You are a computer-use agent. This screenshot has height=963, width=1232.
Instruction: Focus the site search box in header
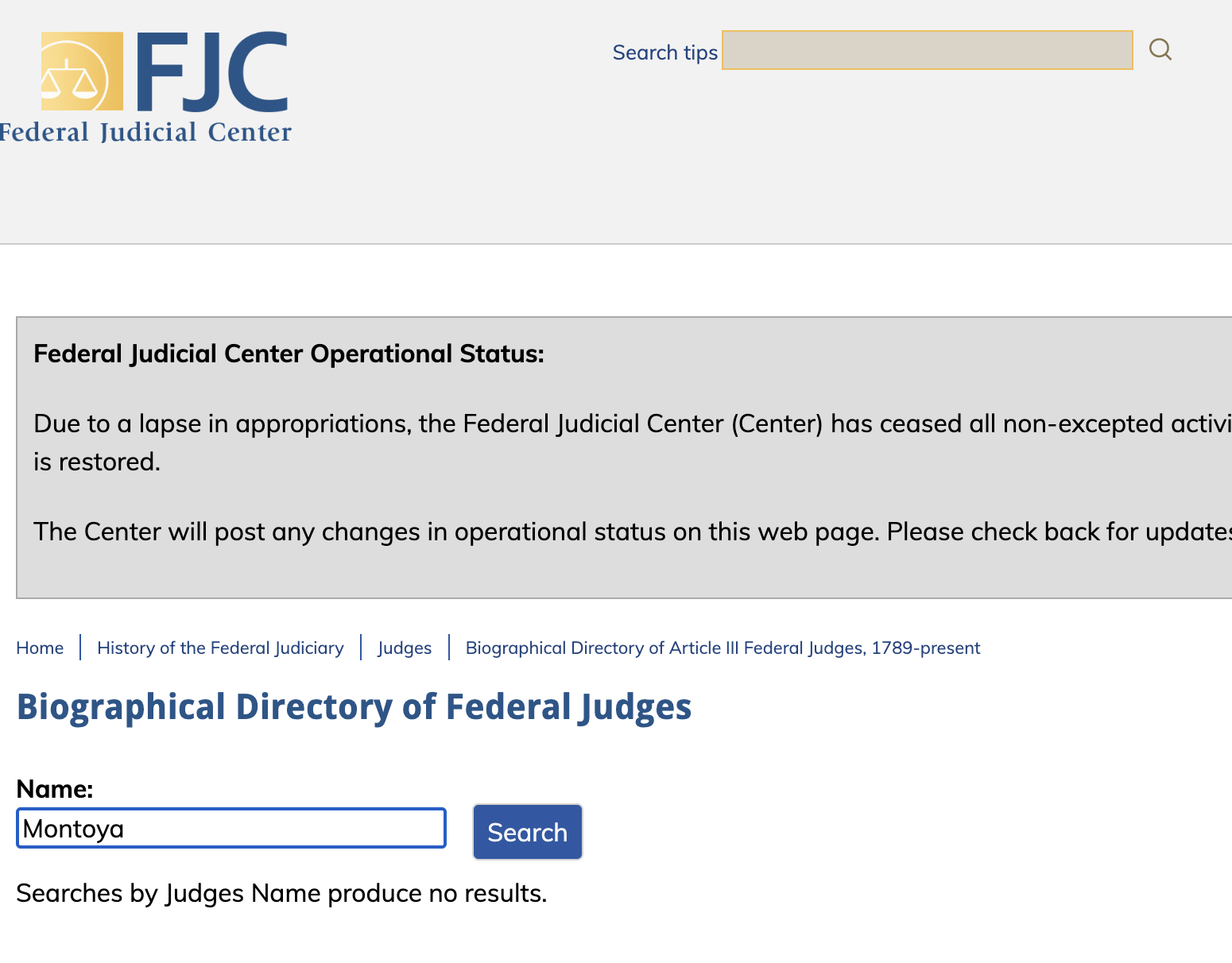click(927, 50)
